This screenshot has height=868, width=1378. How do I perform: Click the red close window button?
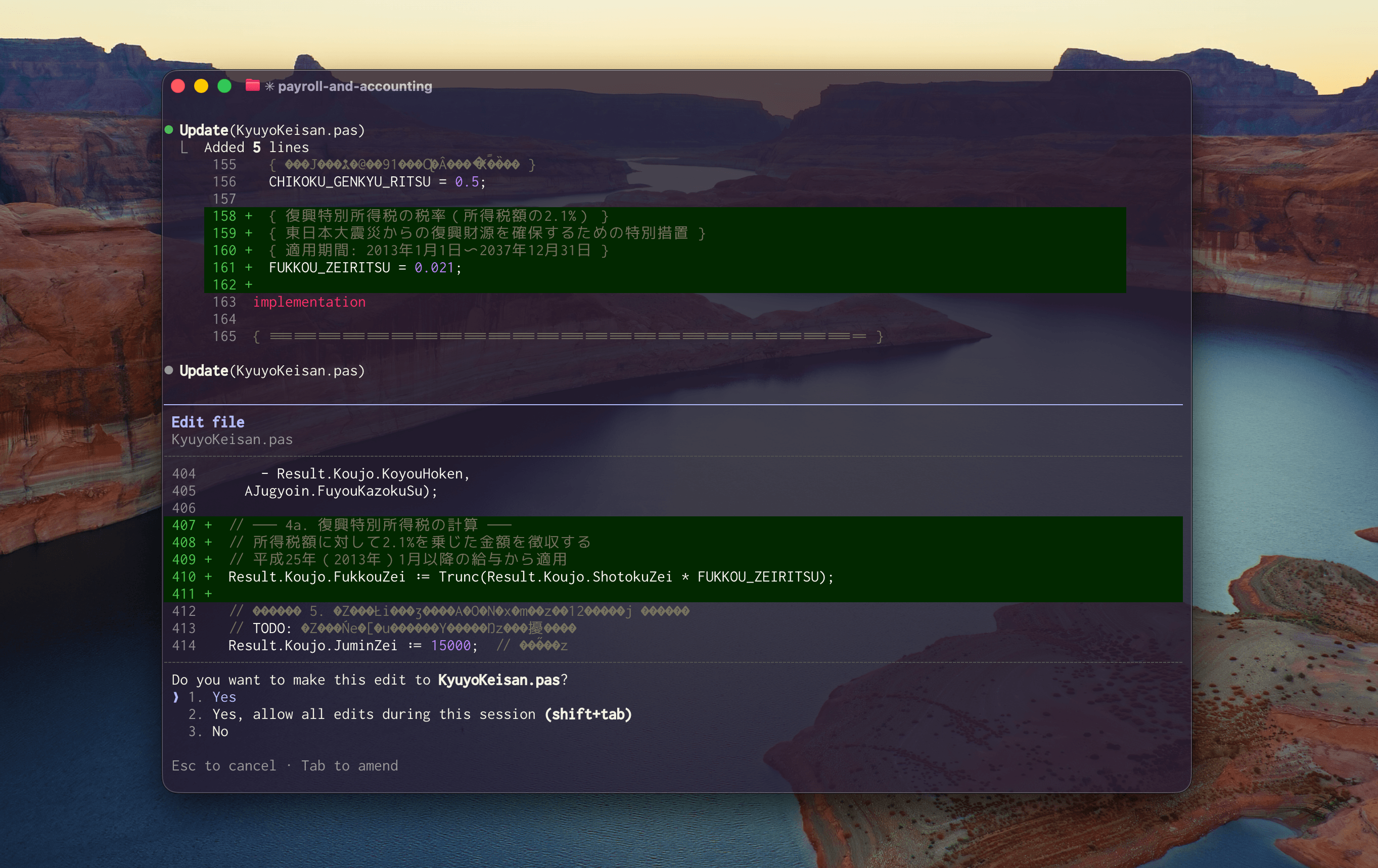(178, 86)
